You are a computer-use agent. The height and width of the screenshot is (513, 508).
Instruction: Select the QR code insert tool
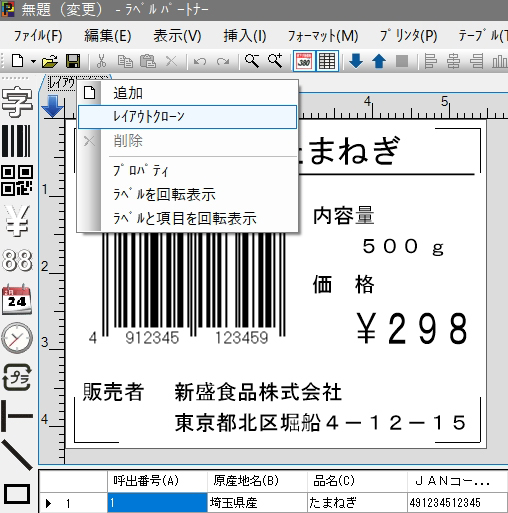click(17, 180)
